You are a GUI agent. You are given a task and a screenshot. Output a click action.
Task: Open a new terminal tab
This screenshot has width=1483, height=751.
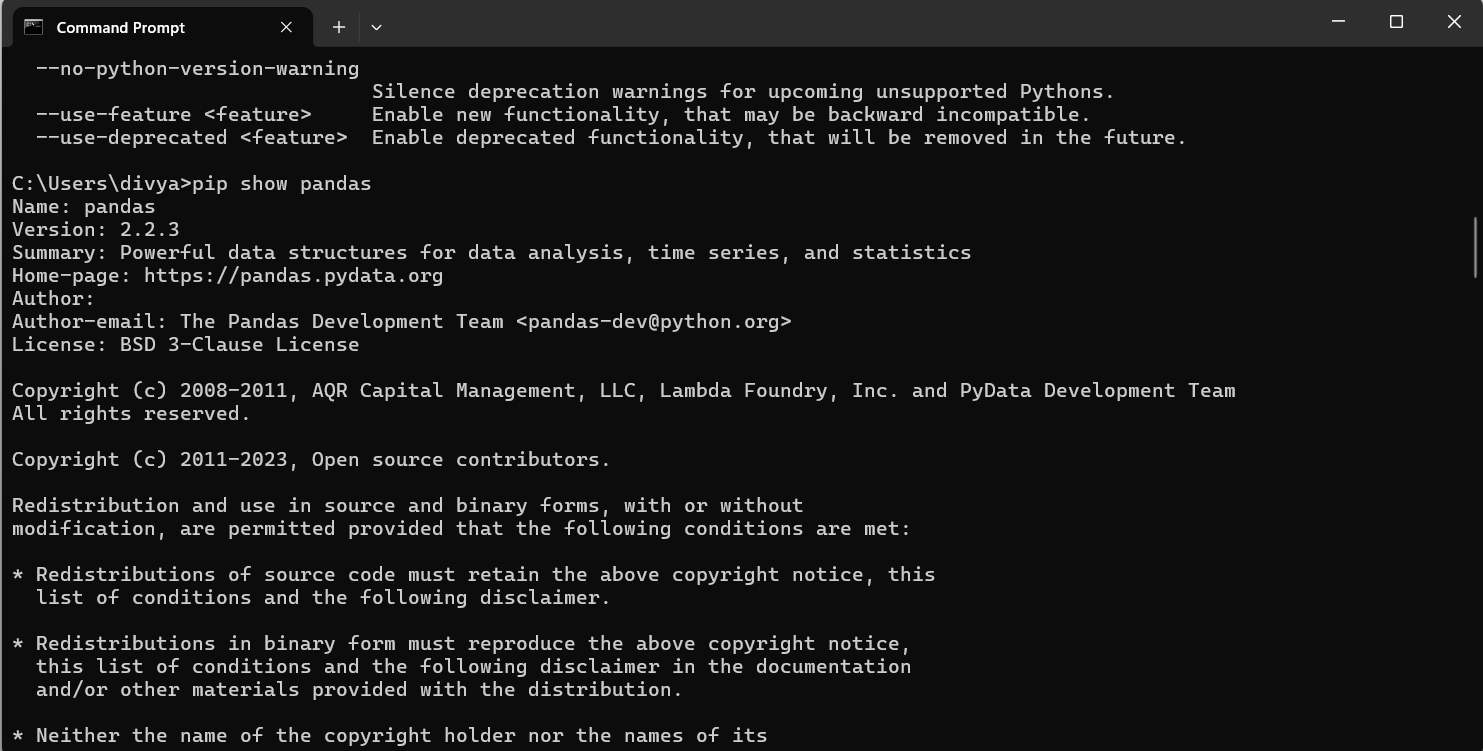(x=339, y=27)
